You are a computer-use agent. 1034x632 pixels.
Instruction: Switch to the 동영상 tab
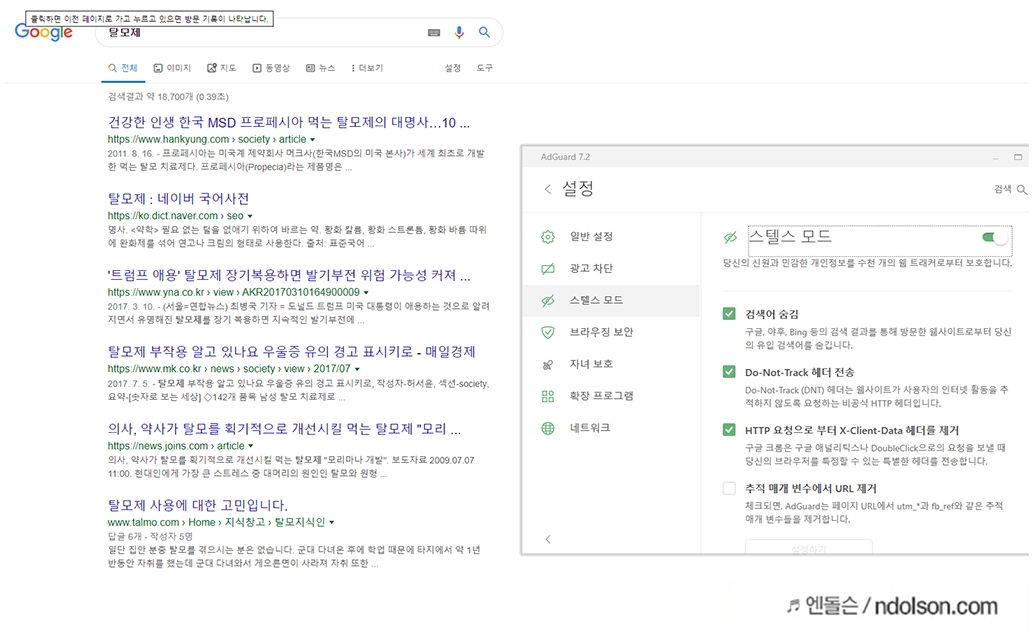coord(271,68)
